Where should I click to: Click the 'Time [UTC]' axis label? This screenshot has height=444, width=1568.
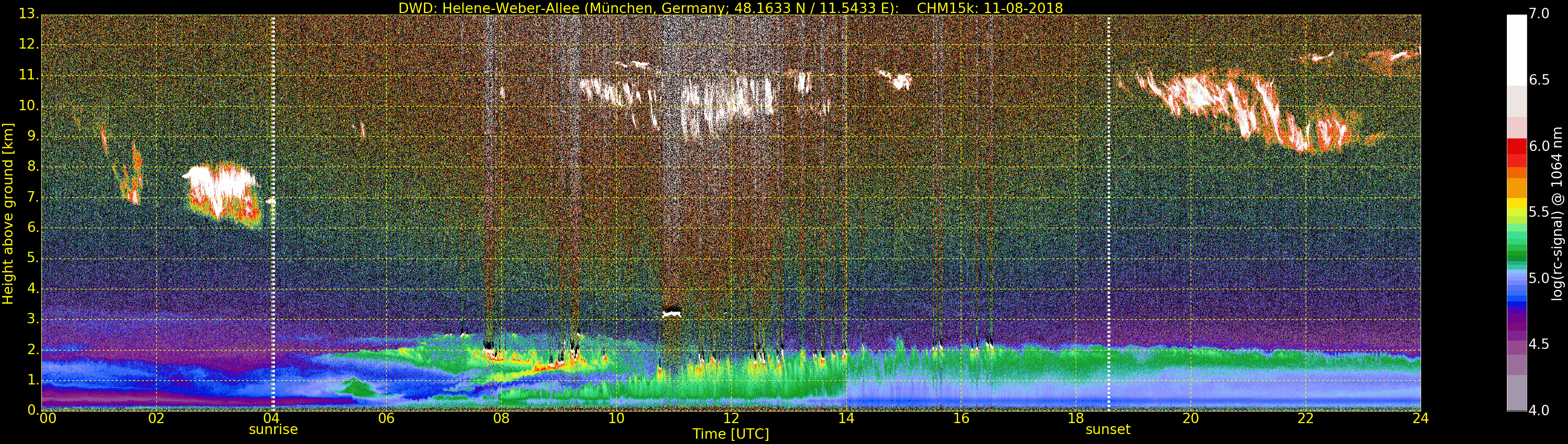click(x=731, y=434)
